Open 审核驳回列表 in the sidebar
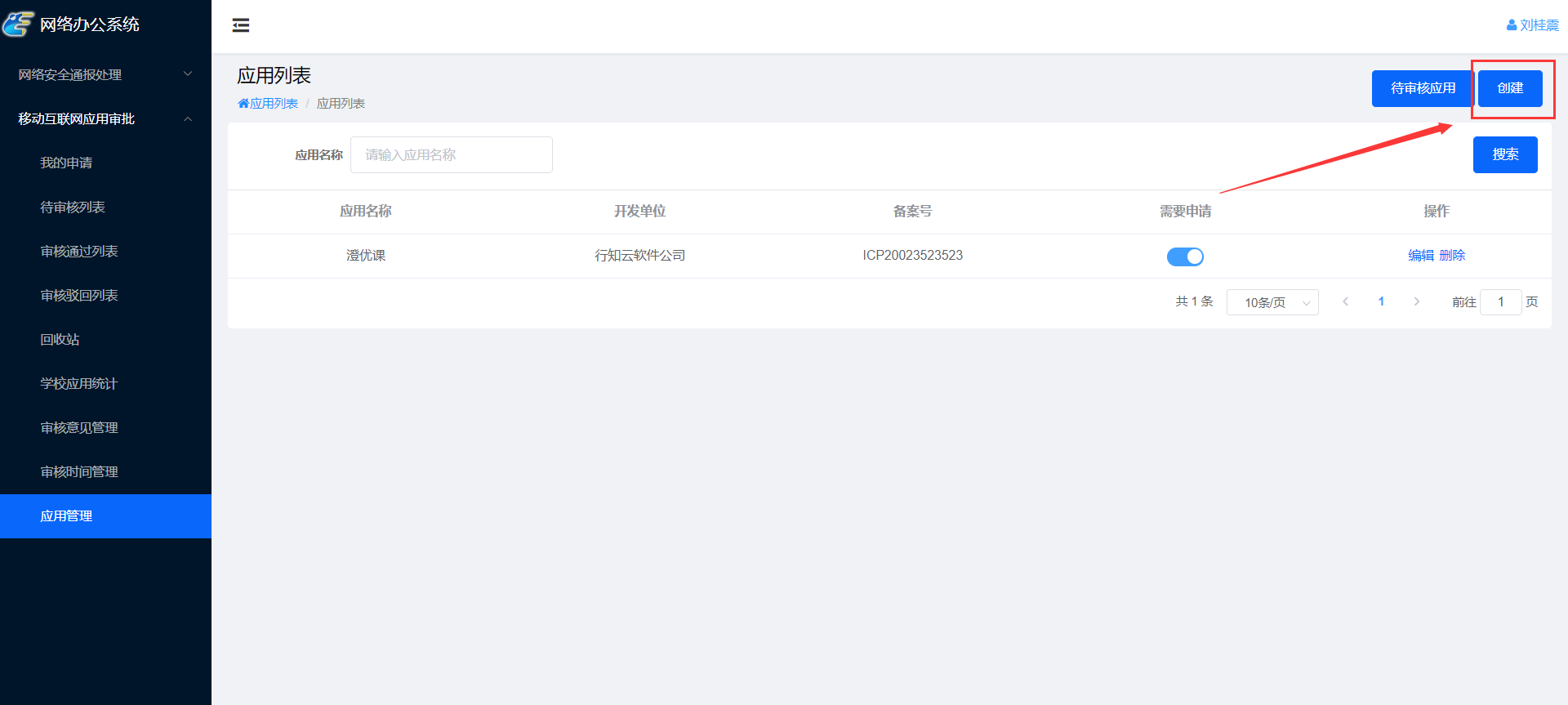This screenshot has height=705, width=1568. click(105, 295)
